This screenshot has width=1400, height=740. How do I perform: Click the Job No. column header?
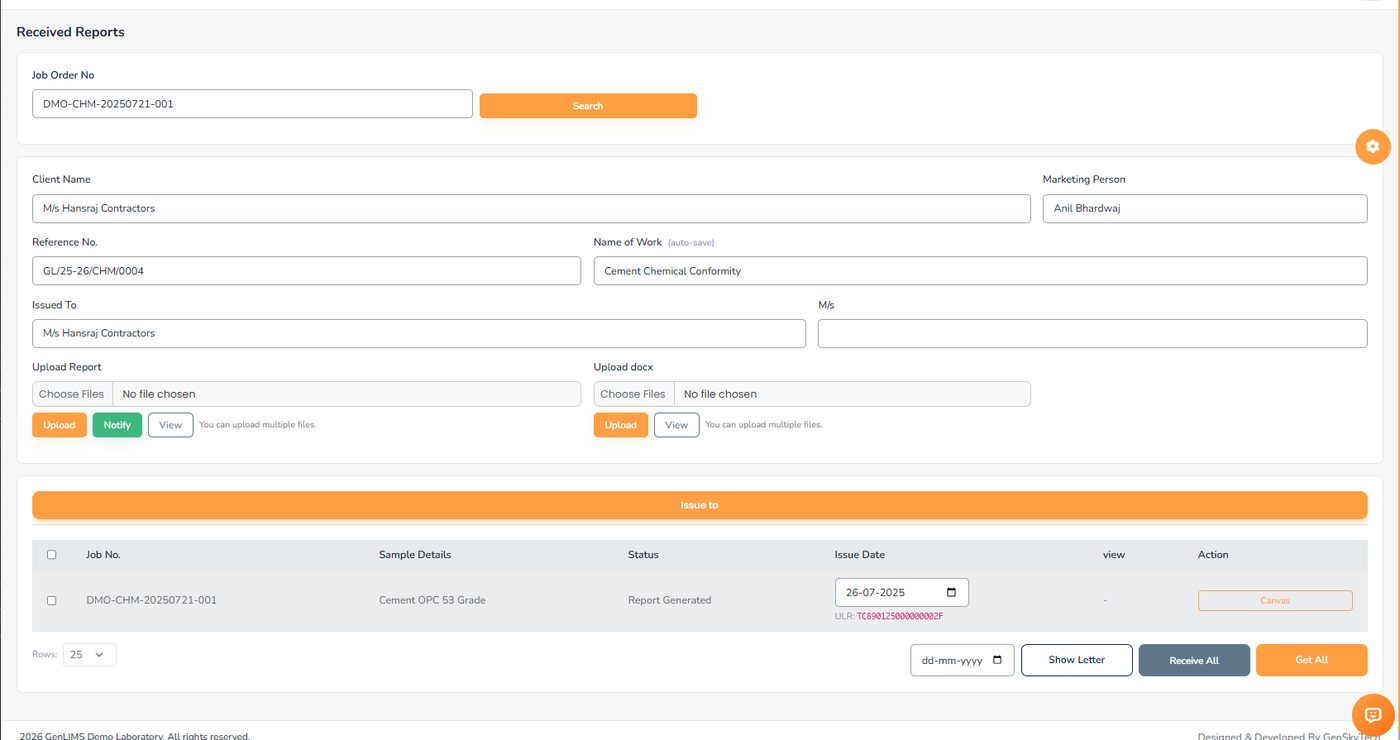[x=103, y=555]
